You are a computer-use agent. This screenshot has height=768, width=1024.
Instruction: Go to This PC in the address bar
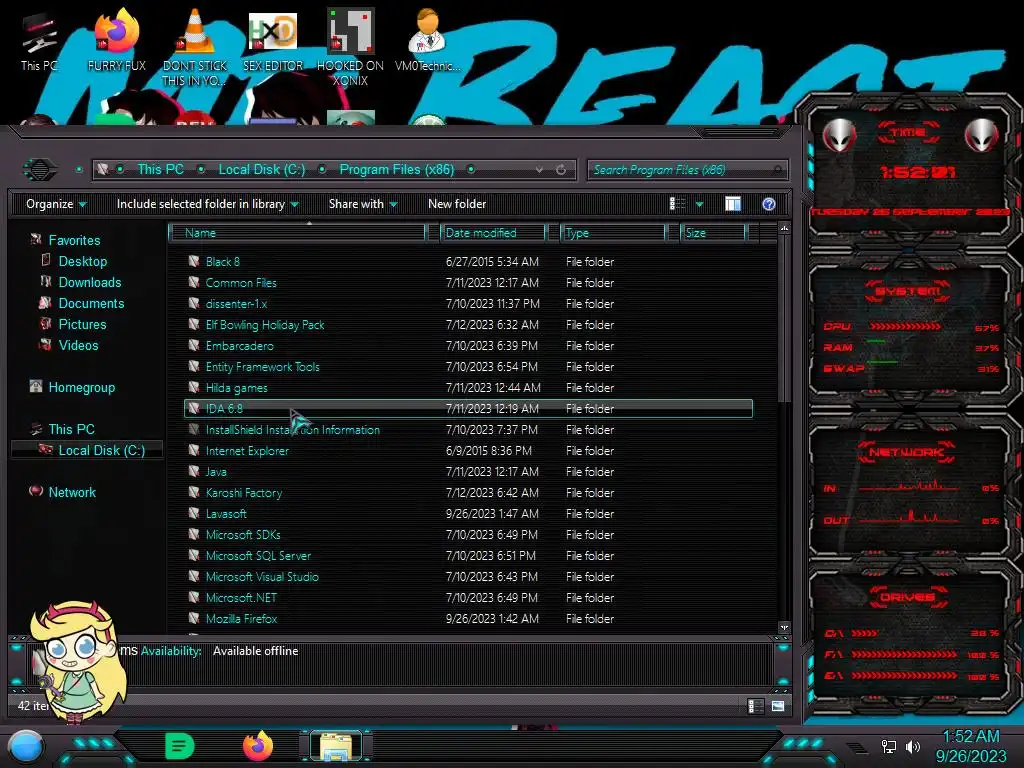pyautogui.click(x=160, y=170)
